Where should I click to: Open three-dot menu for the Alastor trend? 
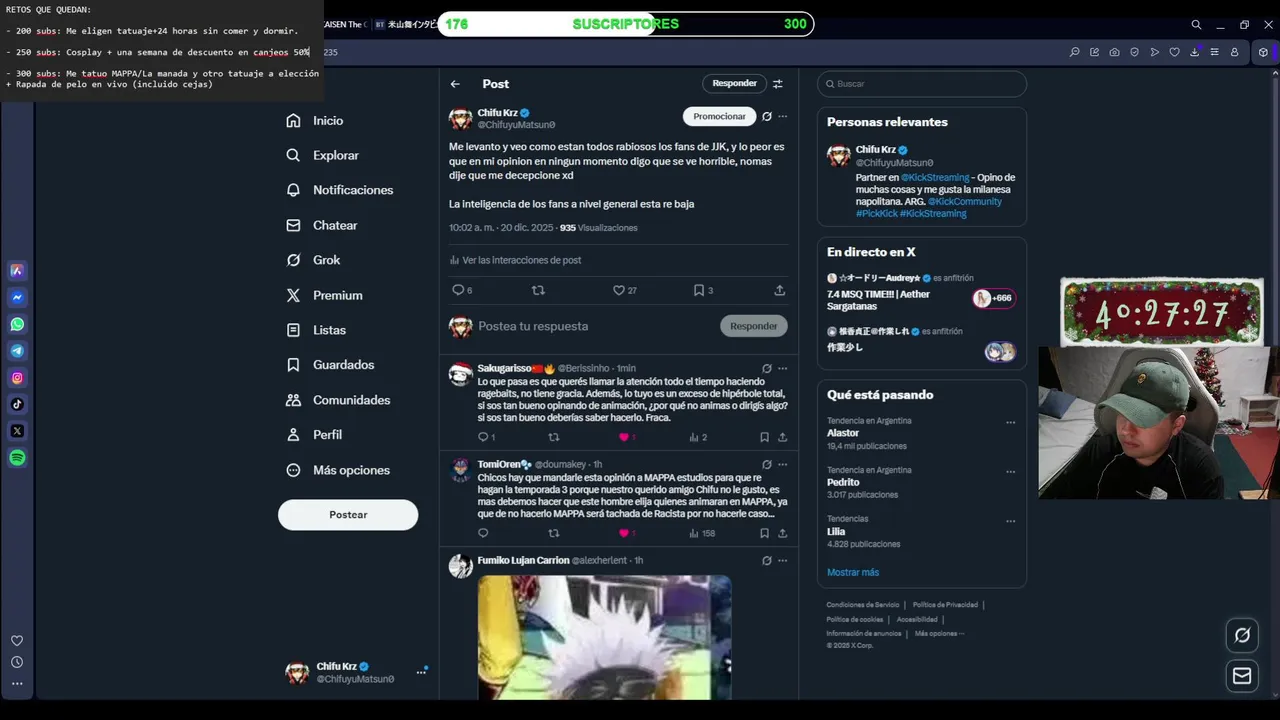tap(1010, 422)
